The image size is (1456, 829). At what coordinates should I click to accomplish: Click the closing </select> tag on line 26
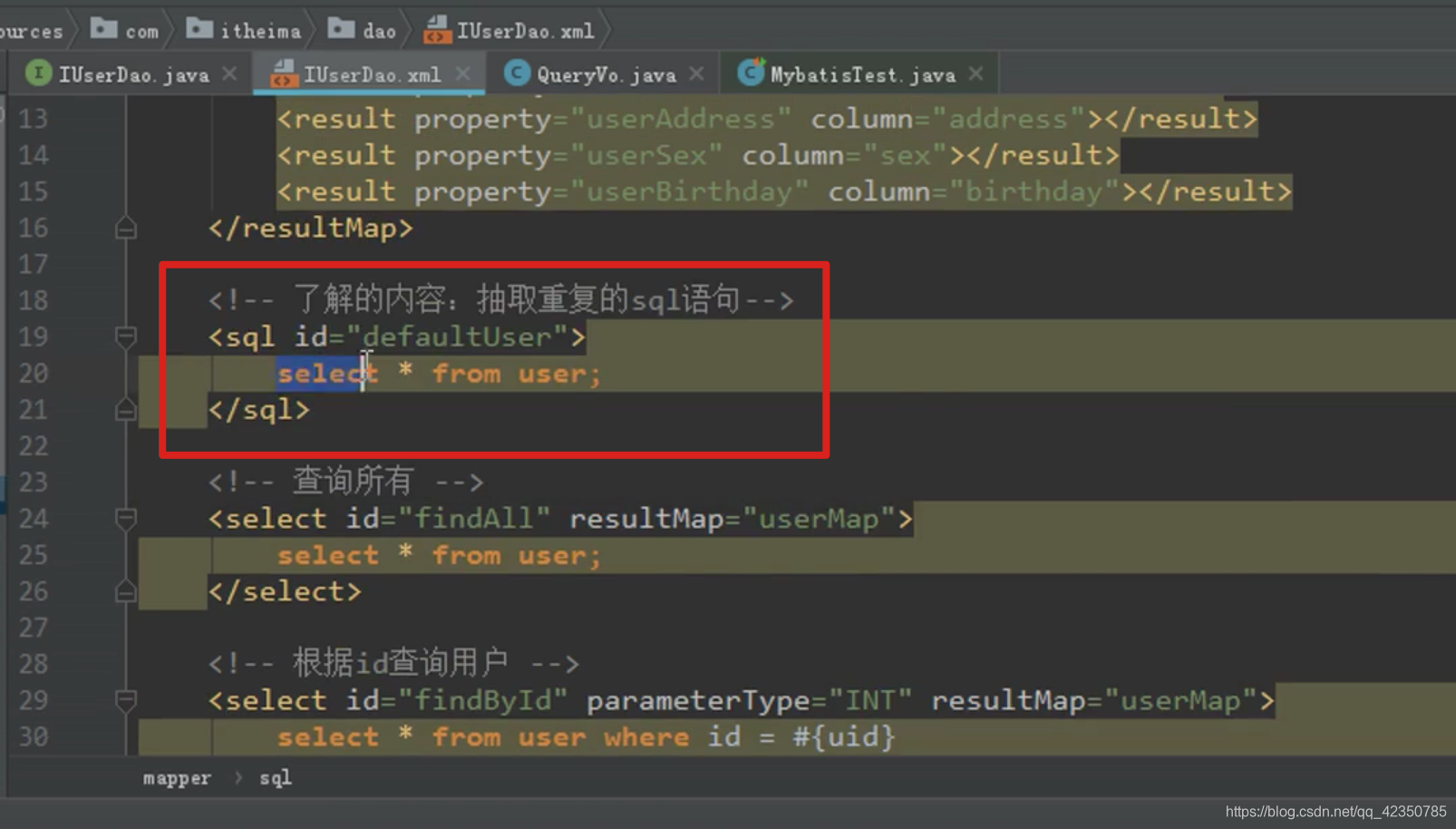(285, 591)
